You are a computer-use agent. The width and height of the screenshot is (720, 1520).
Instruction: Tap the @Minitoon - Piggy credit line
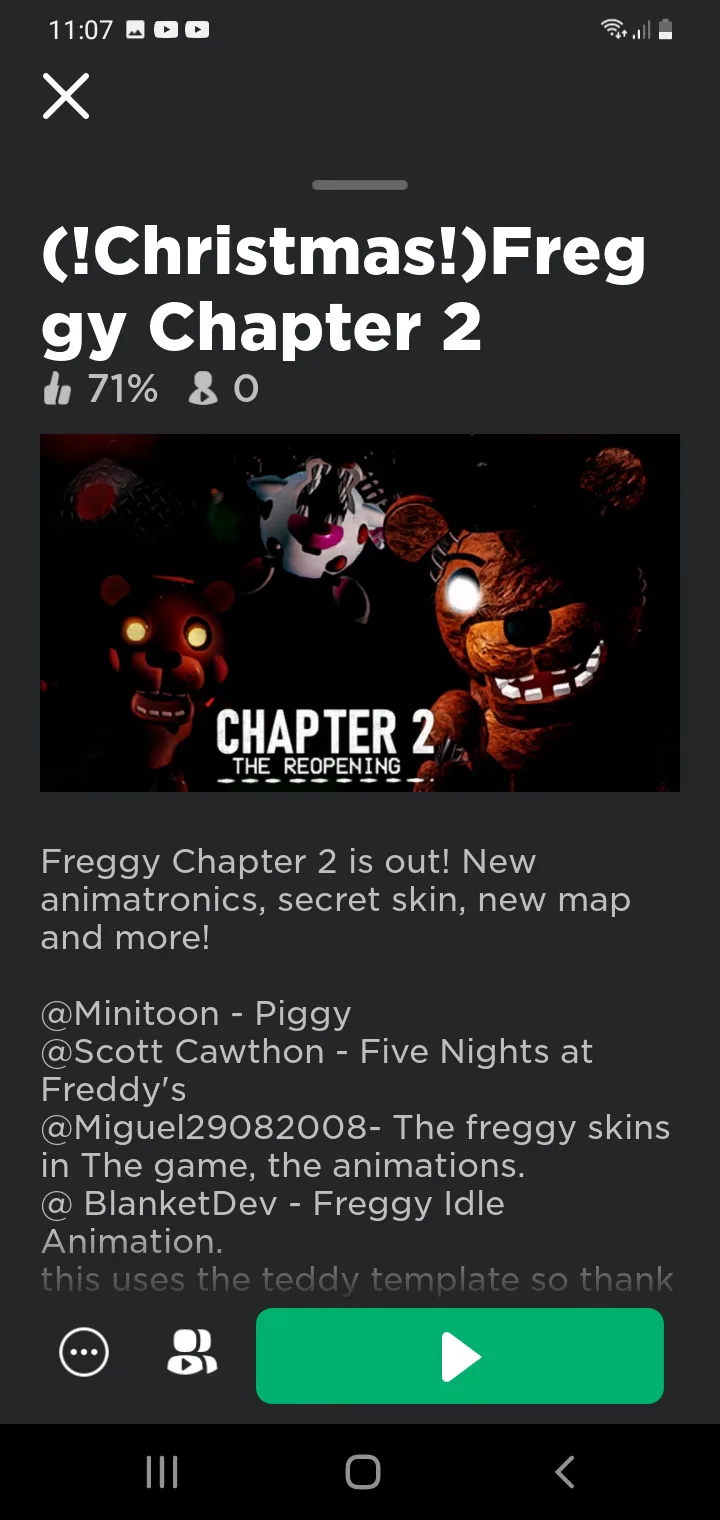click(x=196, y=1014)
